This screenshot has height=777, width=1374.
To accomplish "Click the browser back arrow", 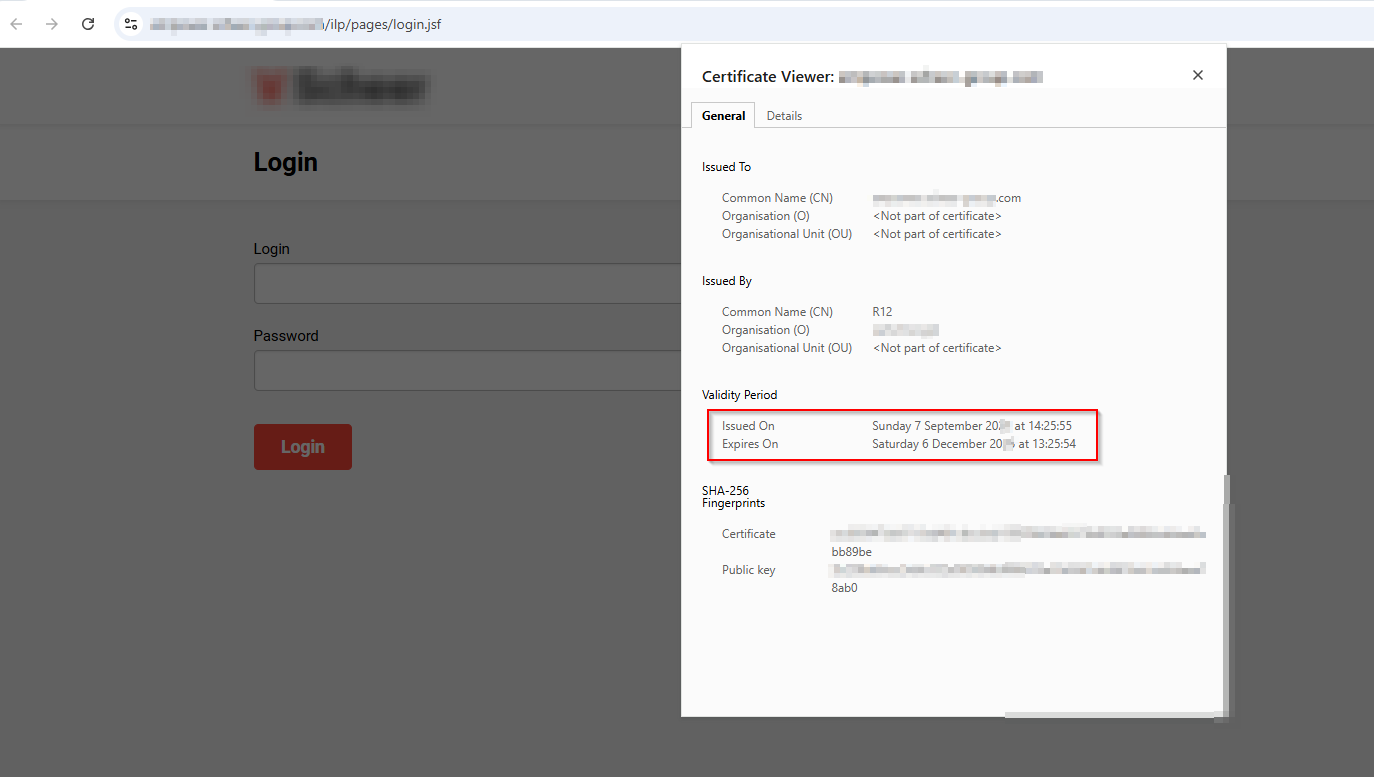I will 16,24.
